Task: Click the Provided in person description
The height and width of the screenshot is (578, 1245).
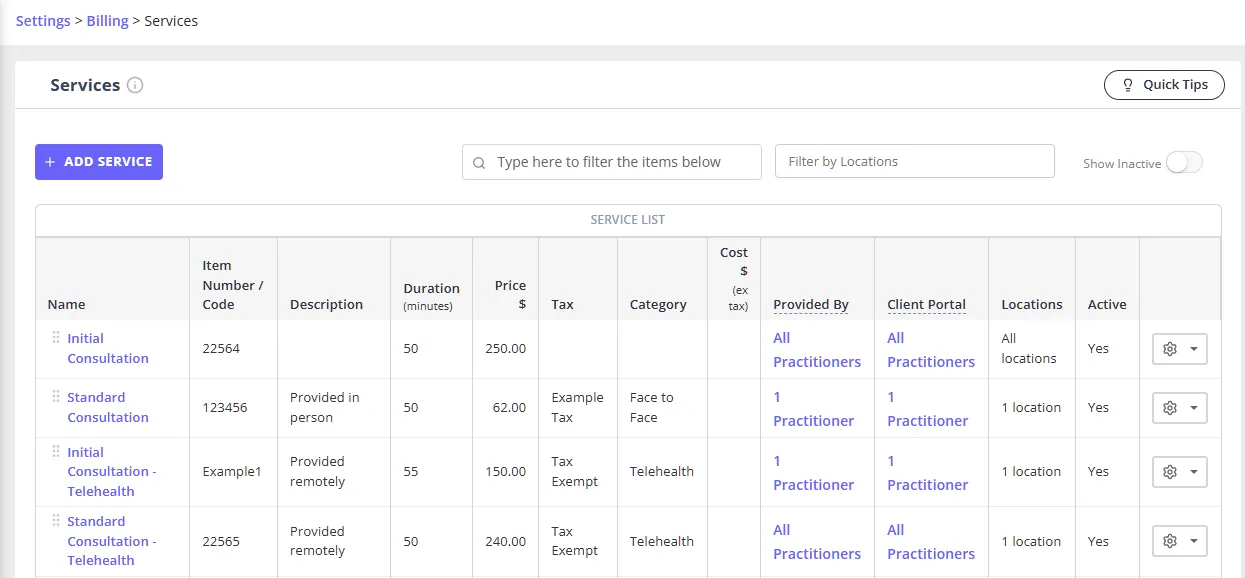Action: [325, 407]
